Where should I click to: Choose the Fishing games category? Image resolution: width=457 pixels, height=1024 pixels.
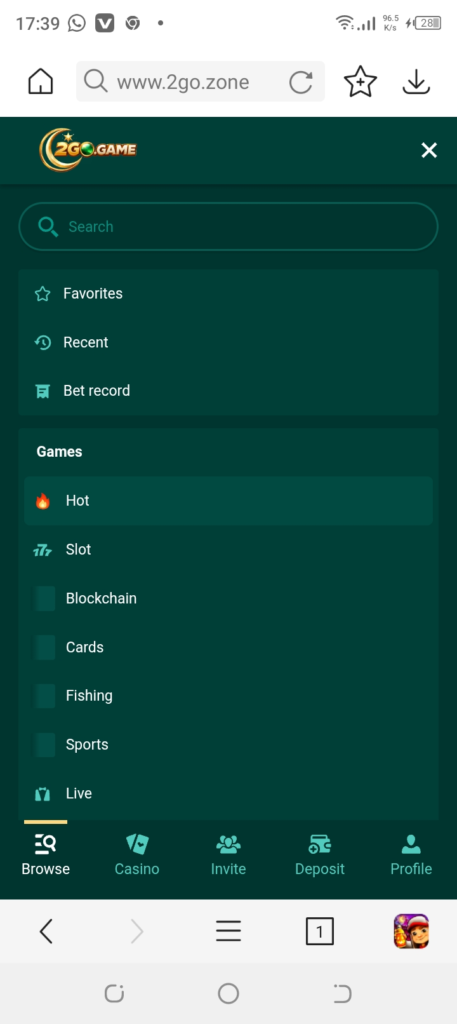pos(228,696)
